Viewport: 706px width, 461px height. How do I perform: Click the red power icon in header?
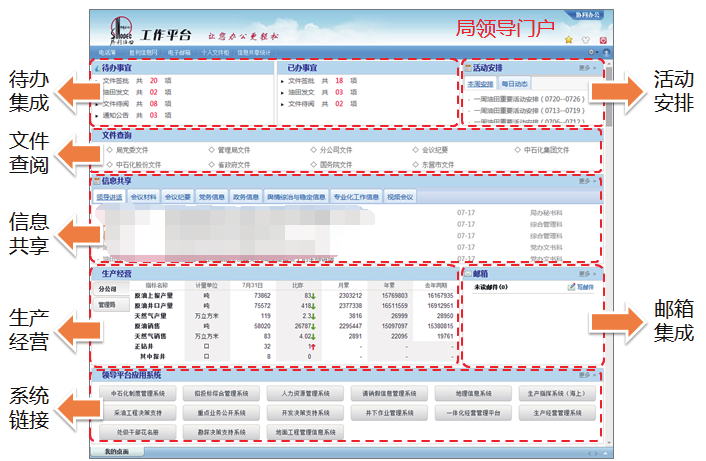603,40
